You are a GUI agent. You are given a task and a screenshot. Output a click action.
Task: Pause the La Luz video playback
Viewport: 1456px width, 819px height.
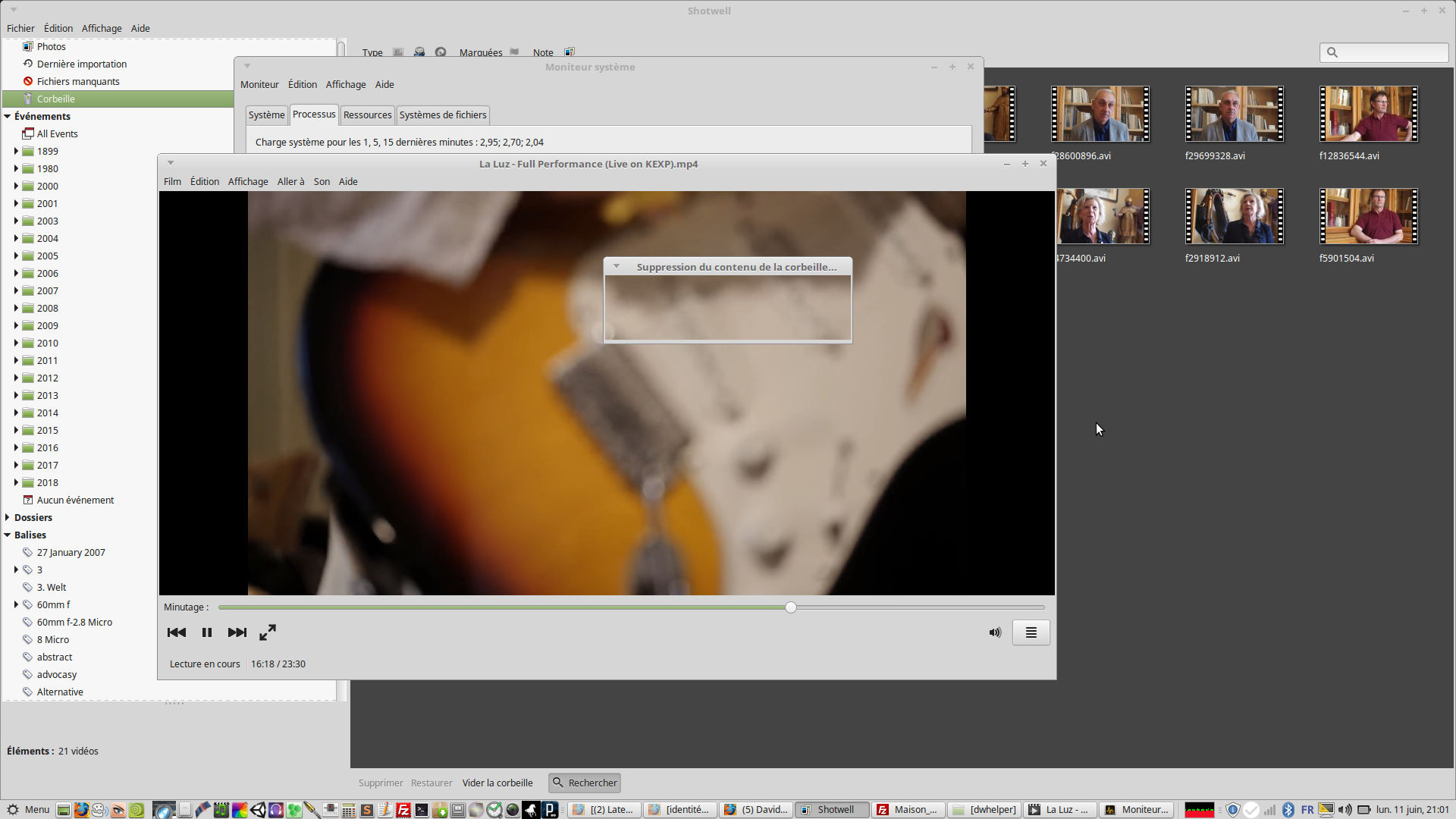[x=206, y=632]
